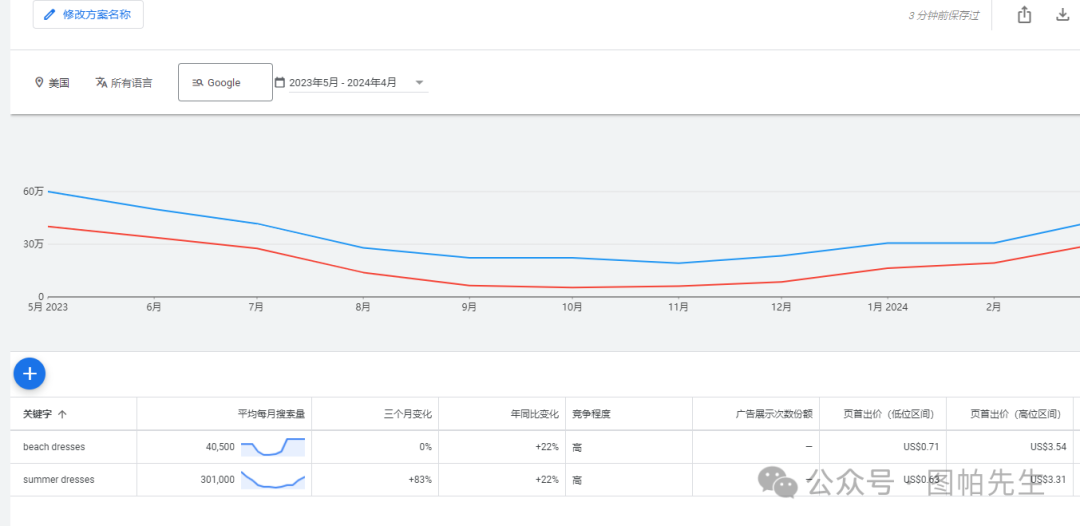This screenshot has height=526, width=1080.
Task: Open the Google search network selector
Action: pos(225,83)
